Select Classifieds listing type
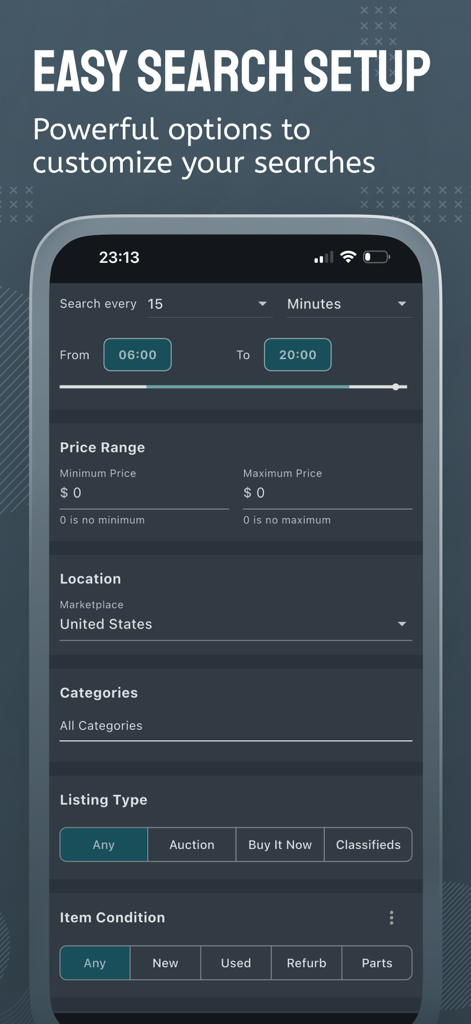This screenshot has height=1024, width=471. coord(368,844)
